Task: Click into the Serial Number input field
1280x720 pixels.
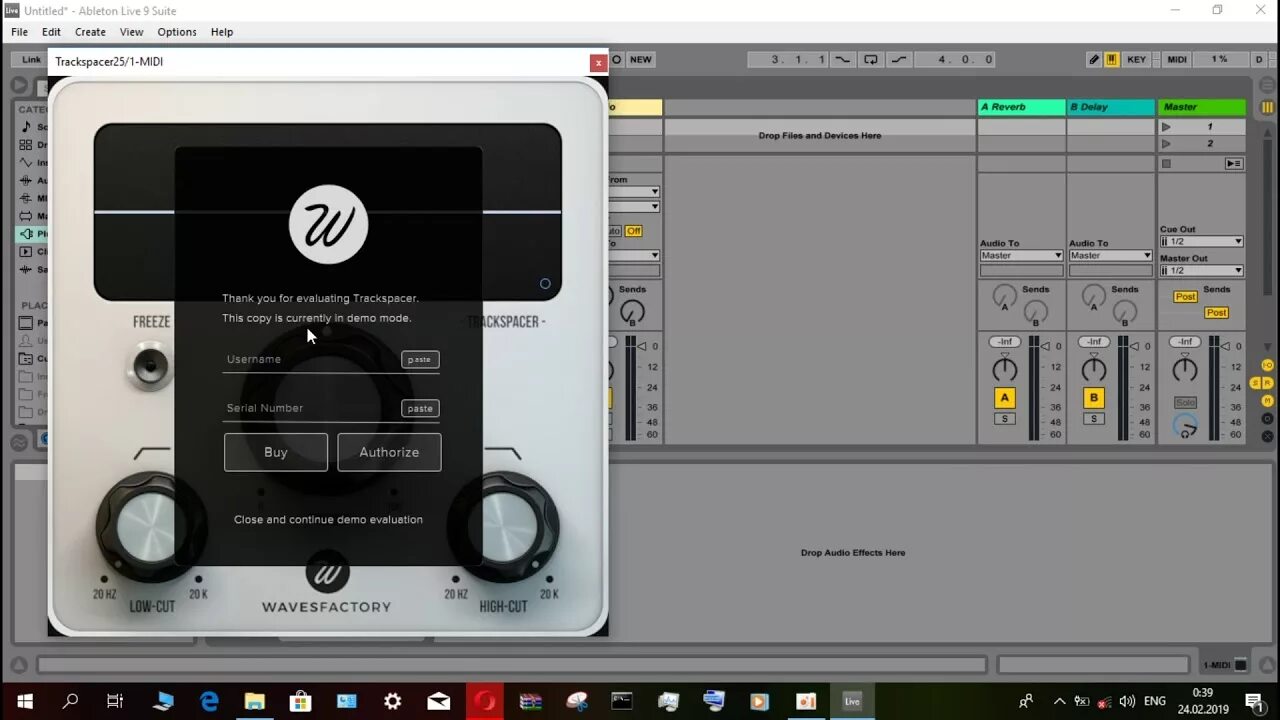Action: tap(311, 408)
